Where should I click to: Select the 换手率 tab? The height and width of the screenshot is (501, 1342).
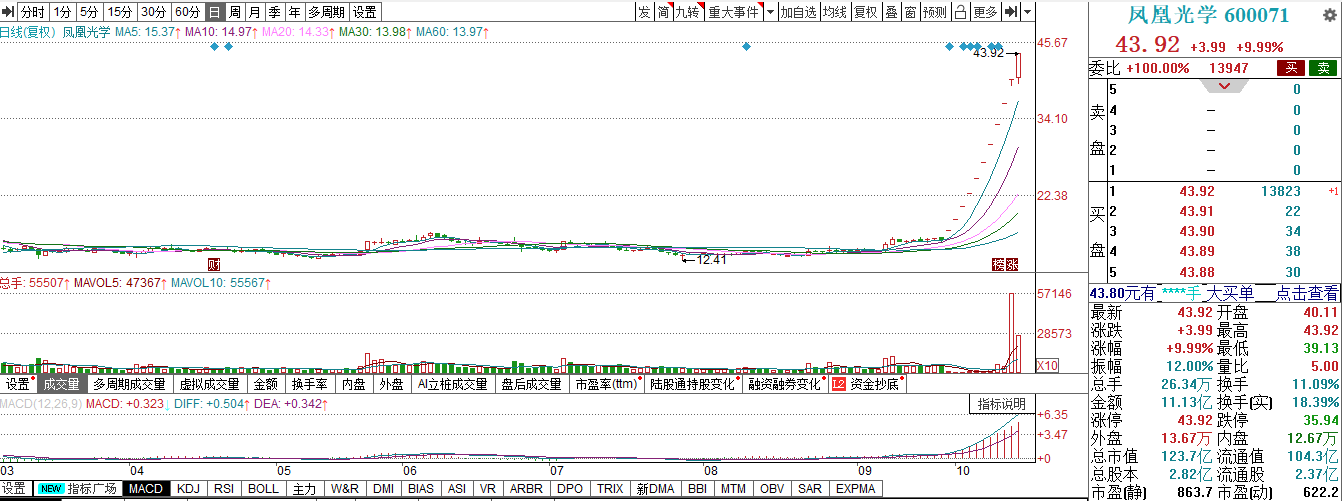310,384
